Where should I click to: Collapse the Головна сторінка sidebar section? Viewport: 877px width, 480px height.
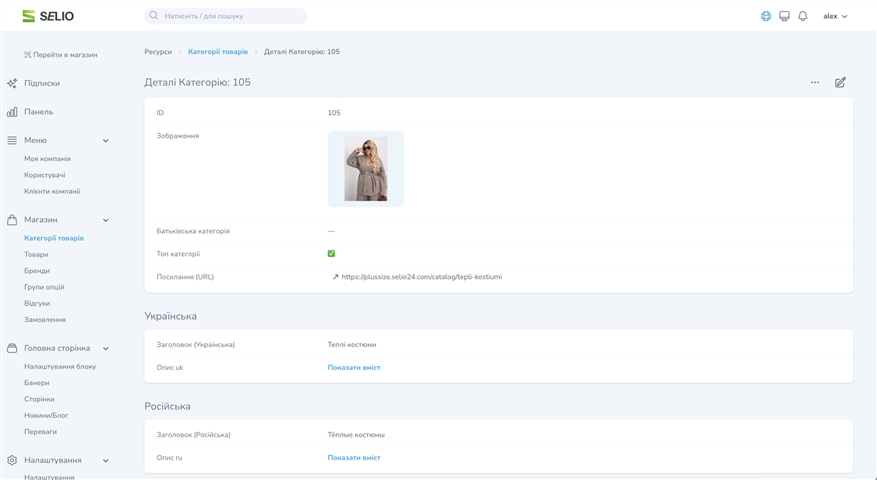(x=106, y=349)
